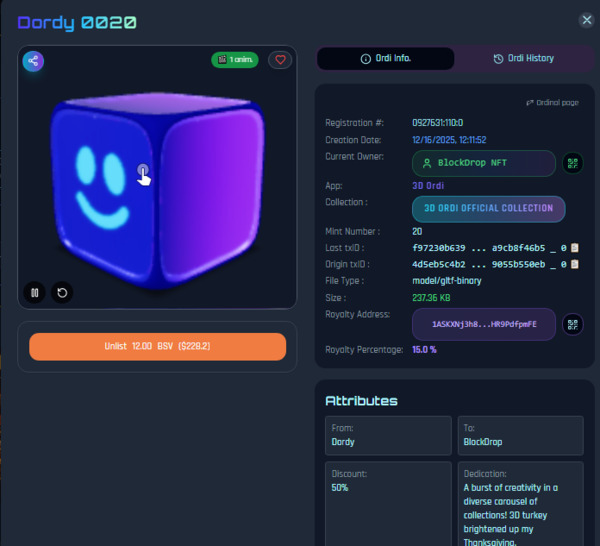Click the Attributes heading
600x546 pixels.
(x=361, y=401)
